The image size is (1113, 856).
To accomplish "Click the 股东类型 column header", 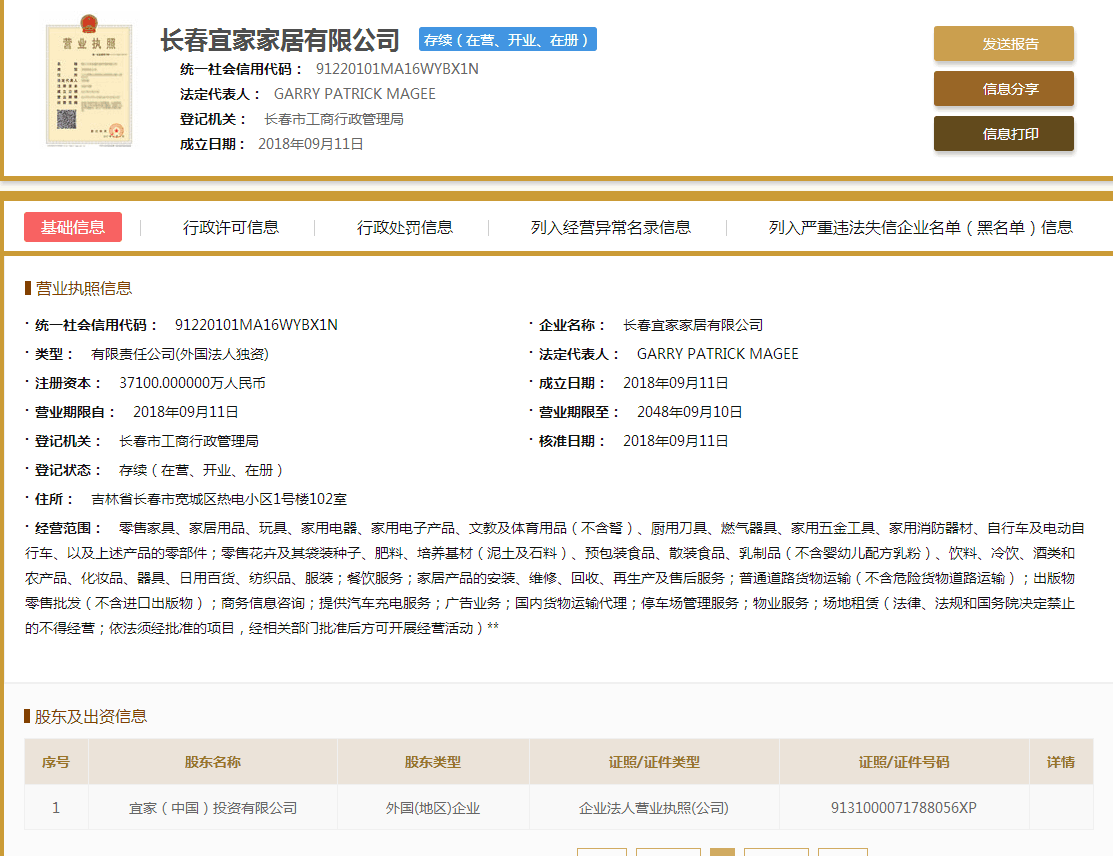I will [x=432, y=762].
